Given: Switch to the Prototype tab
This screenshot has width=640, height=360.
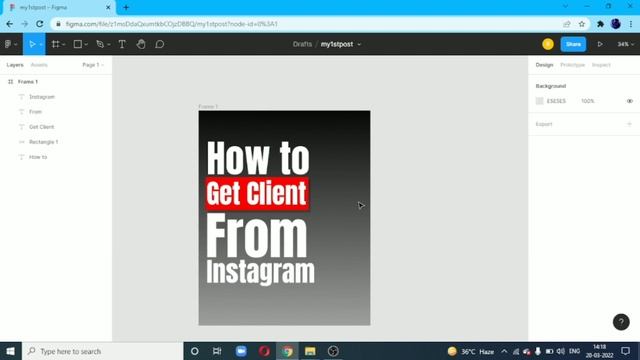Looking at the screenshot, I should tap(572, 65).
